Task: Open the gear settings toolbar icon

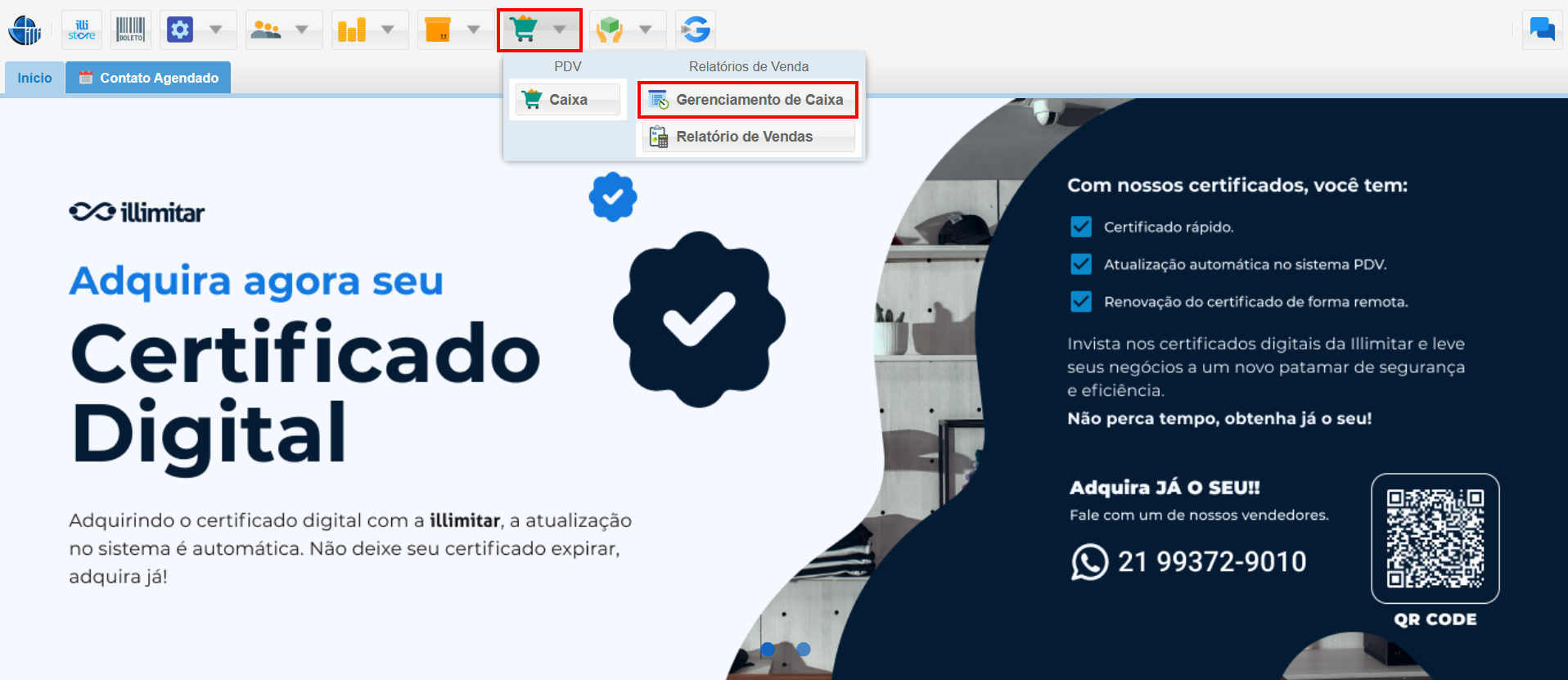Action: (x=180, y=30)
